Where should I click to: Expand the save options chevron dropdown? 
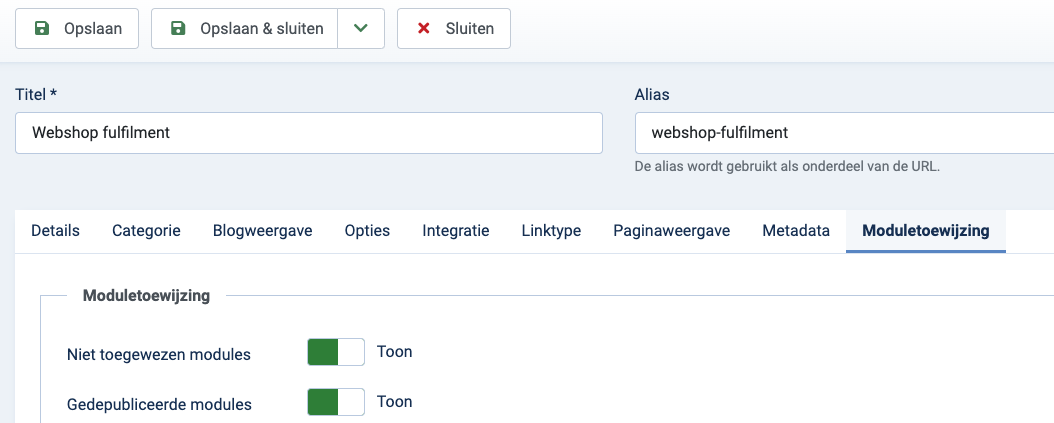click(361, 29)
